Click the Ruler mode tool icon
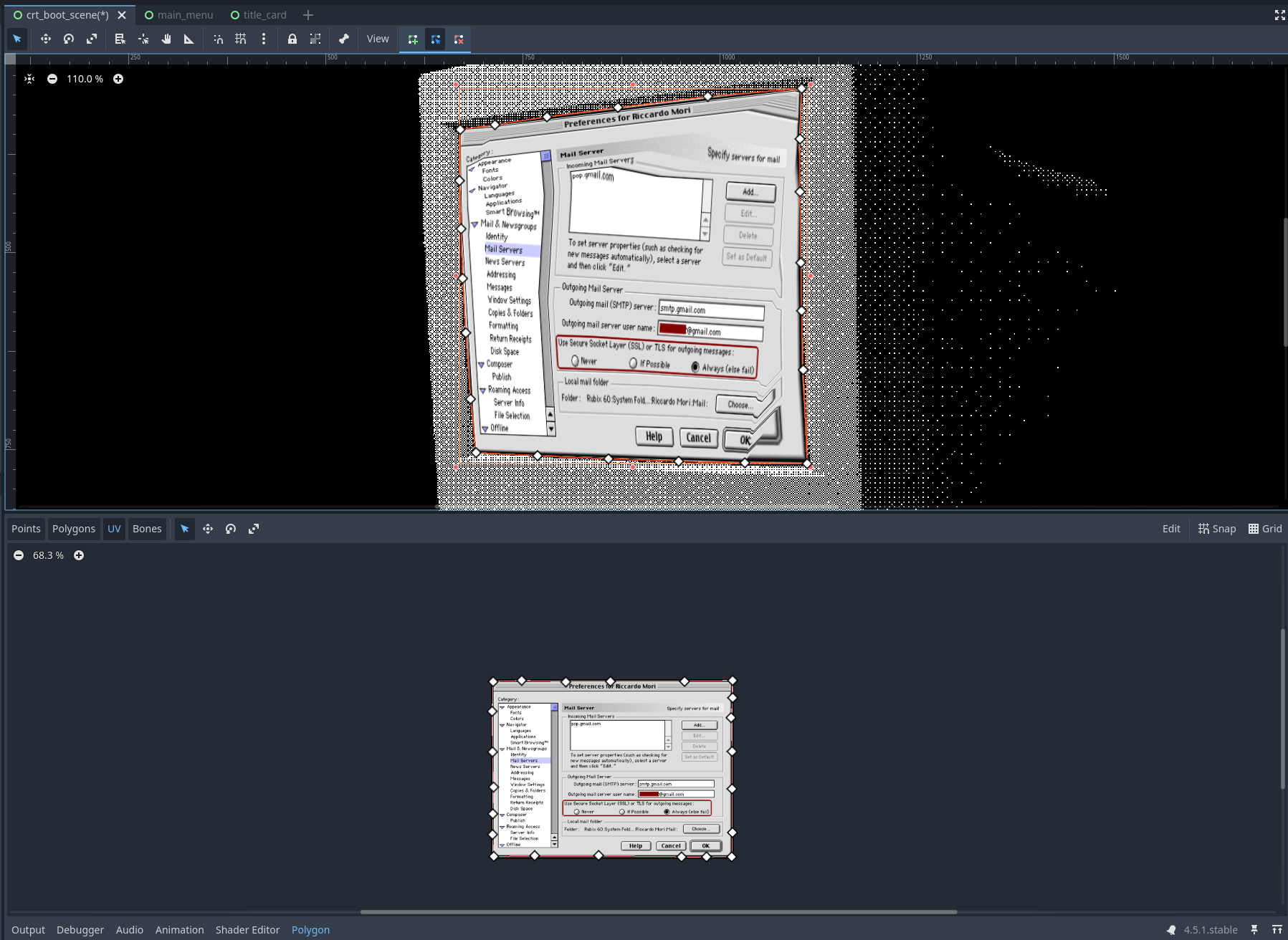Image resolution: width=1288 pixels, height=940 pixels. pyautogui.click(x=189, y=39)
